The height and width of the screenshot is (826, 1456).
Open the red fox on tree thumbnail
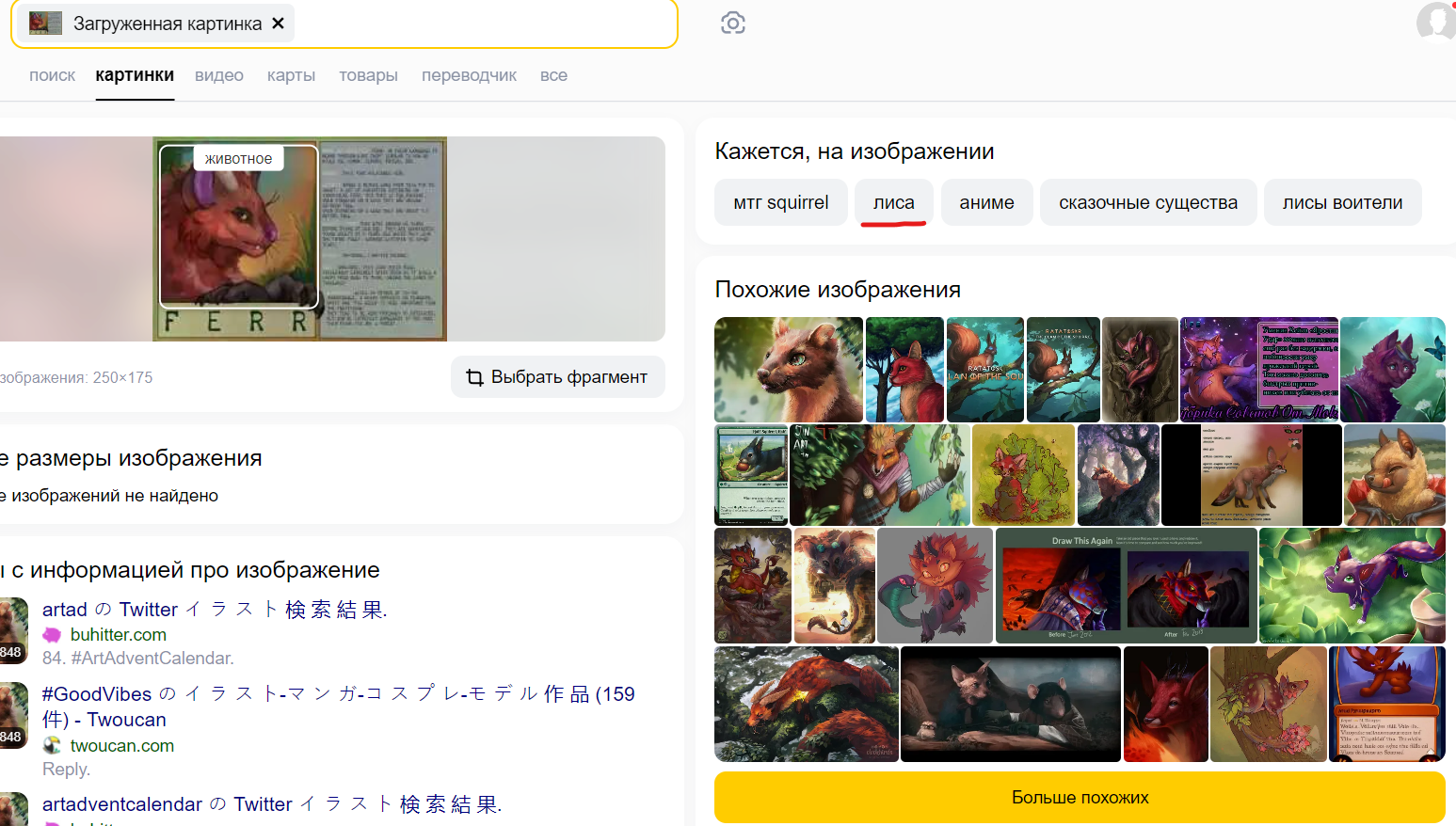[x=904, y=370]
